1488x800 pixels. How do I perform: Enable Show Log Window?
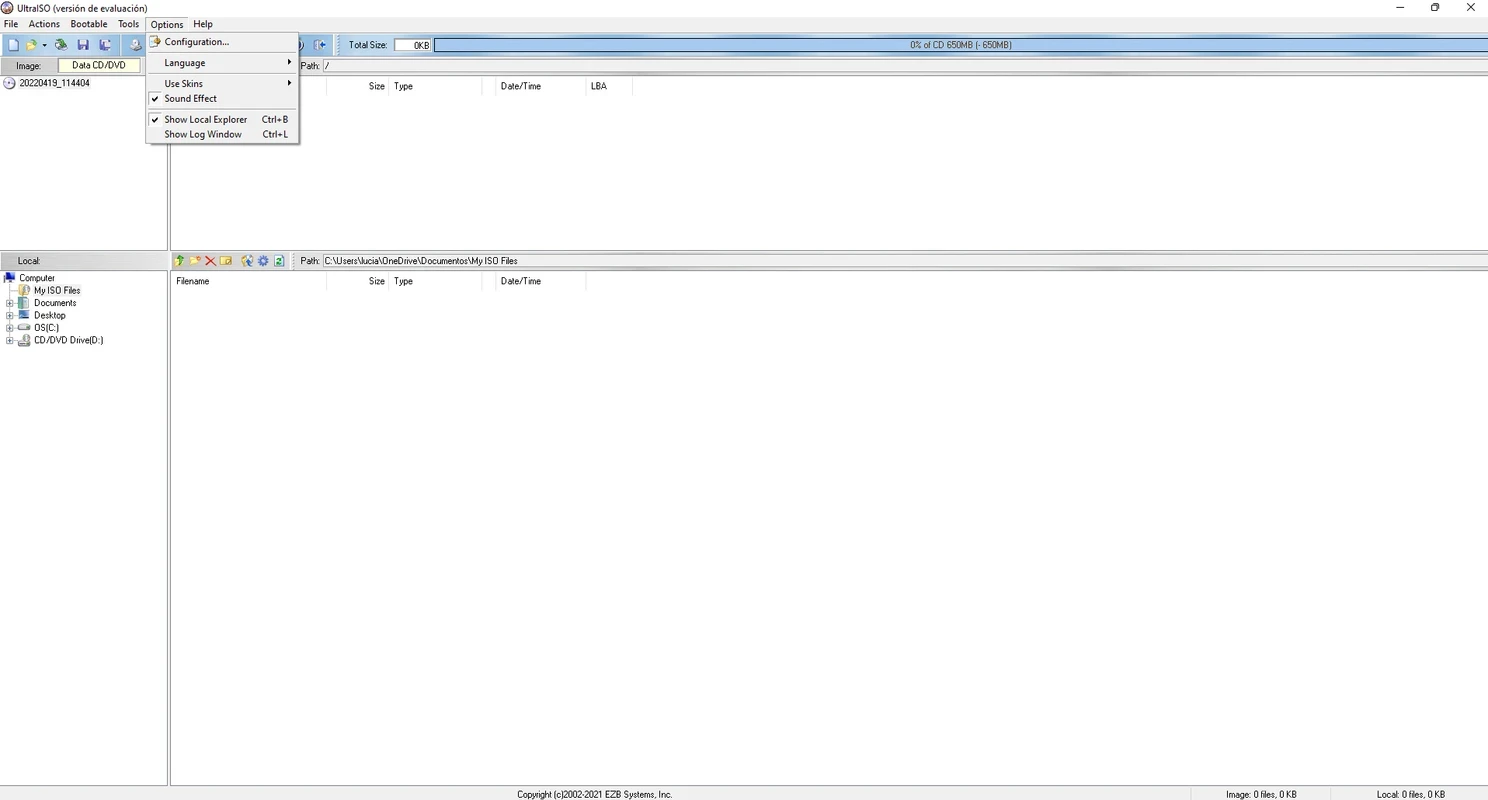coord(203,135)
